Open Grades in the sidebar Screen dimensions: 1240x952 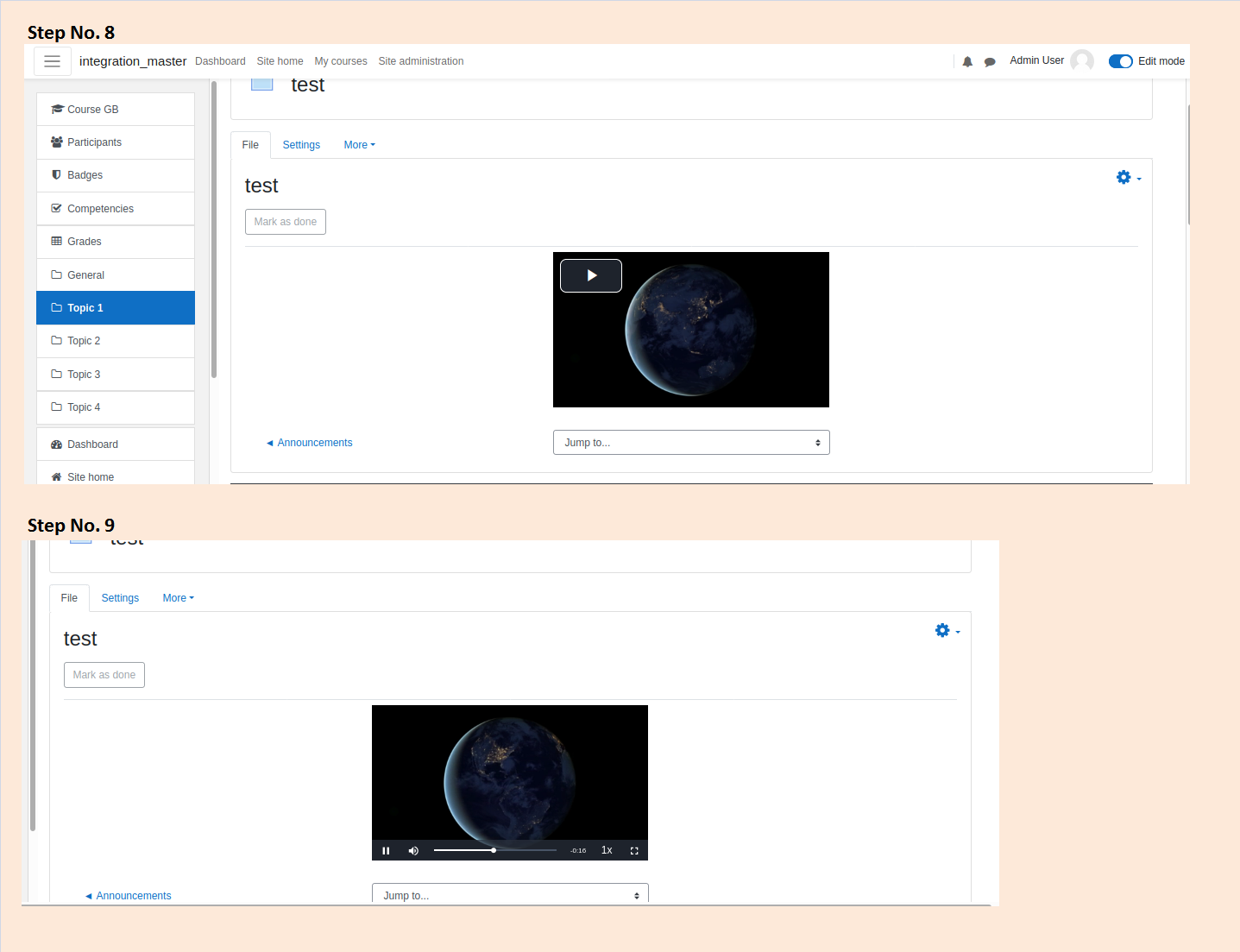coord(116,242)
